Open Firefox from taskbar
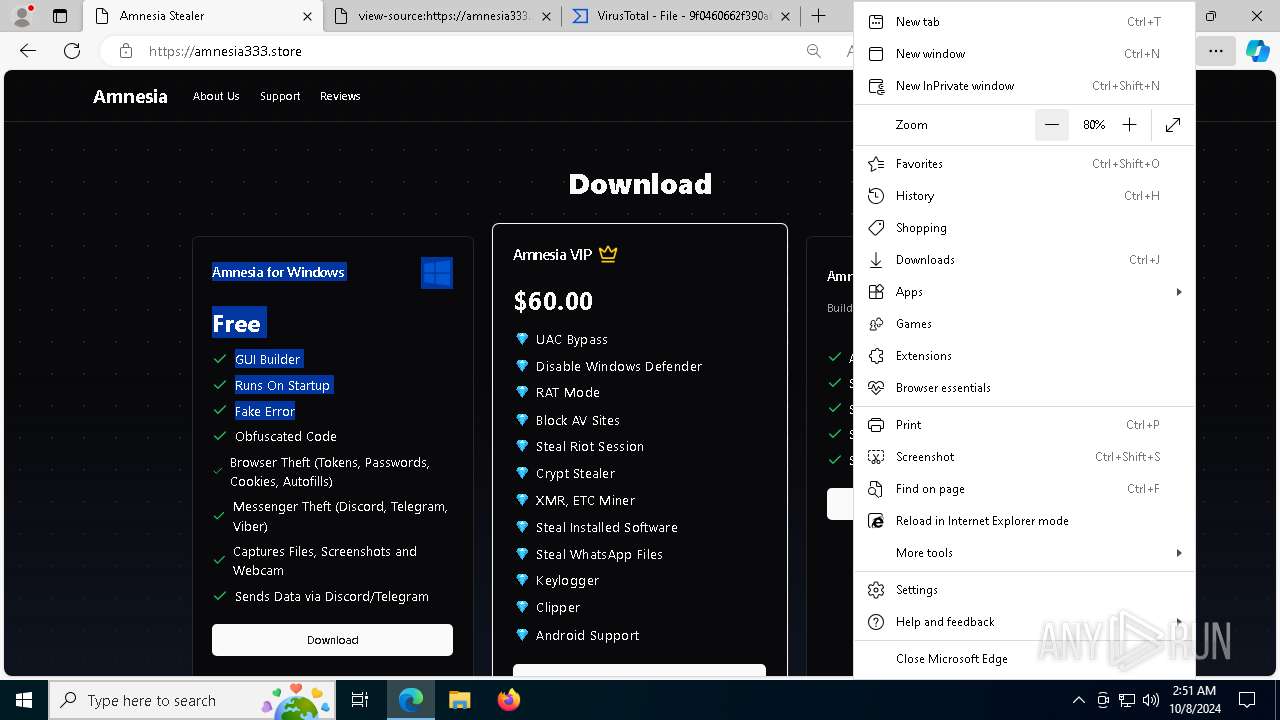The width and height of the screenshot is (1280, 720). coord(509,700)
